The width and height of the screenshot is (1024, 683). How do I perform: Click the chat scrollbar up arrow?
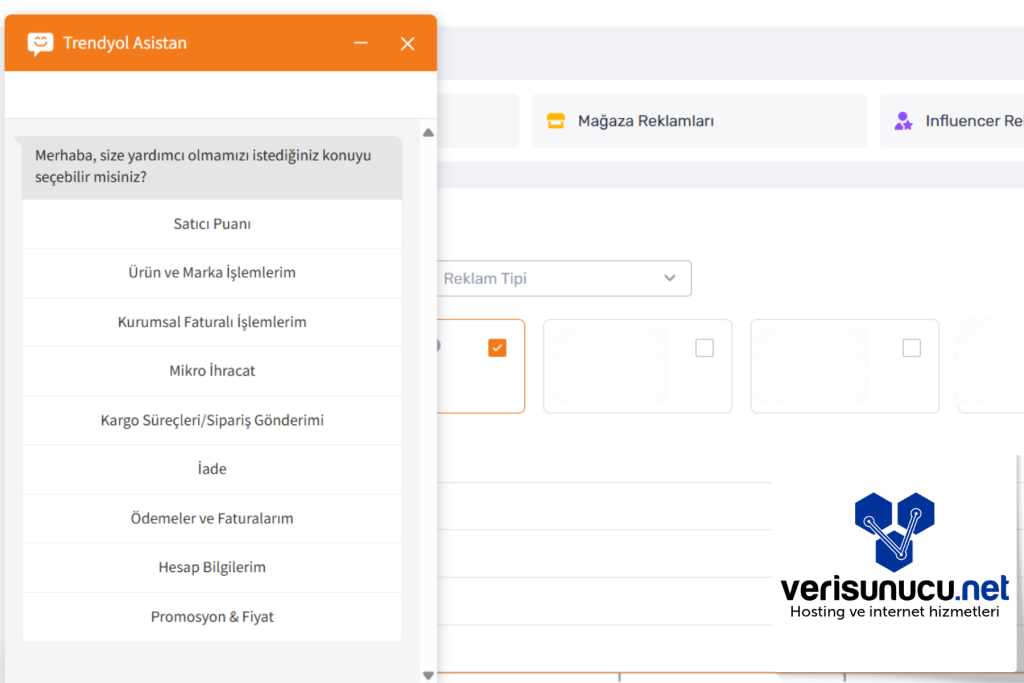(x=428, y=133)
